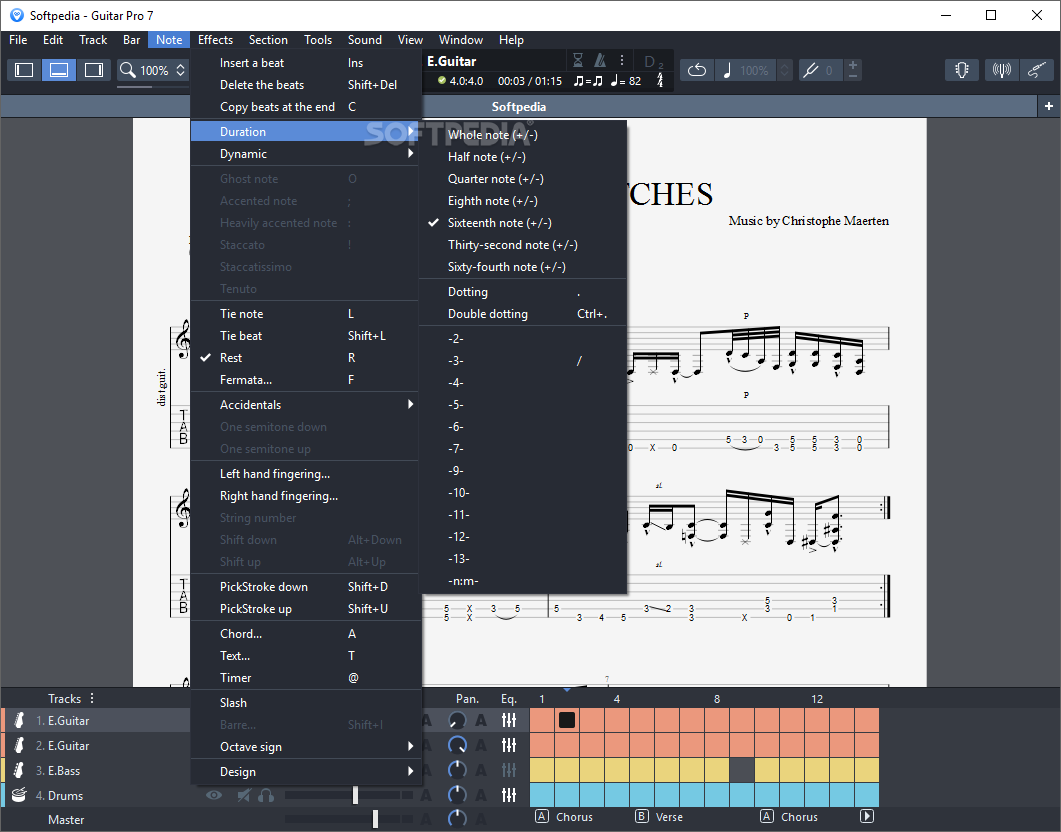Viewport: 1061px width, 832px height.
Task: Click the Duration submenu entry
Action: [304, 132]
